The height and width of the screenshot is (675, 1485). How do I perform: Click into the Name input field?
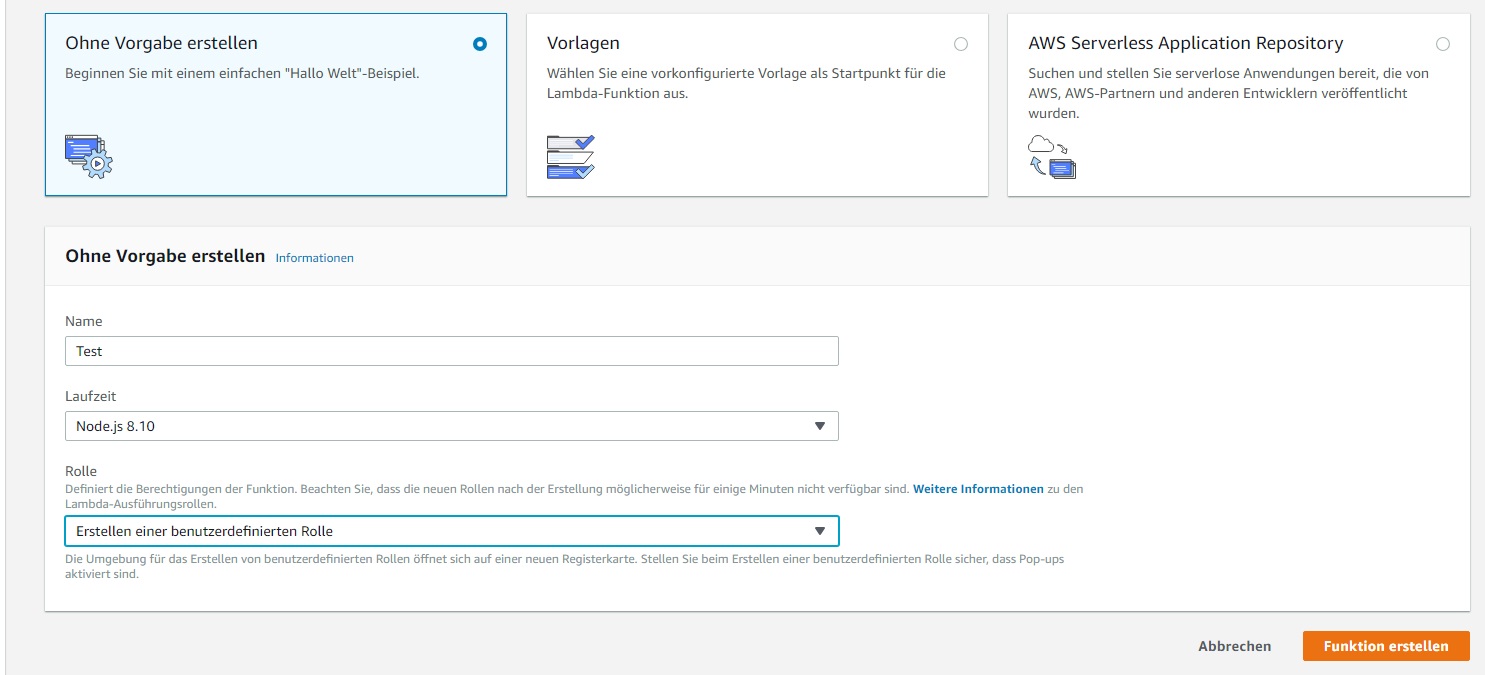tap(451, 351)
